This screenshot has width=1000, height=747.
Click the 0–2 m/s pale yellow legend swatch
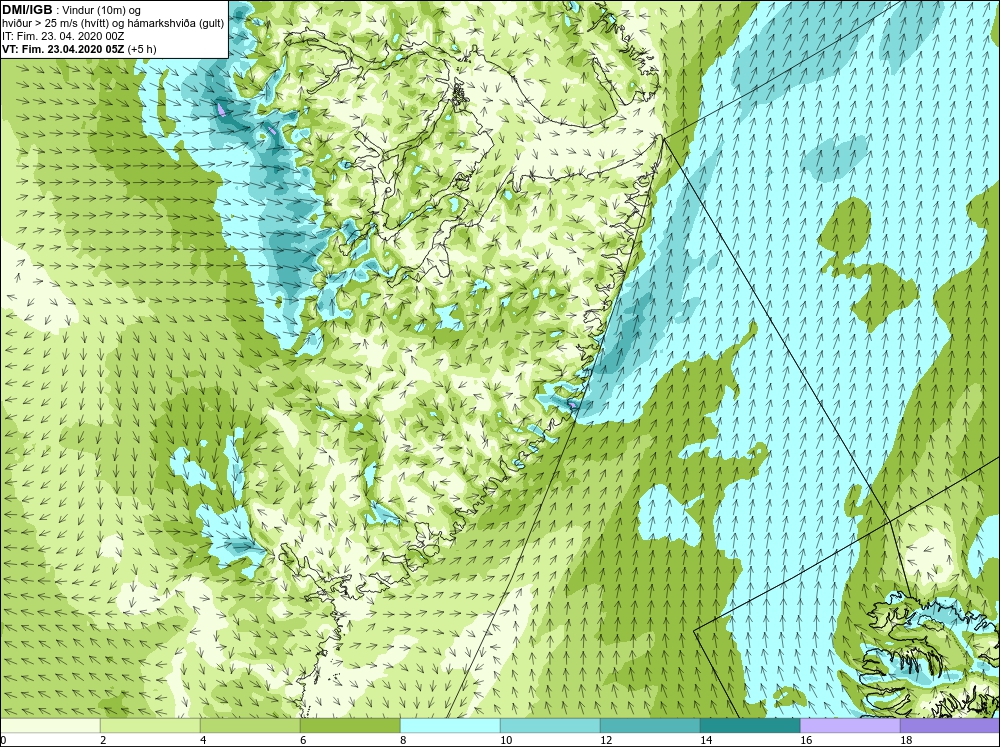click(50, 726)
